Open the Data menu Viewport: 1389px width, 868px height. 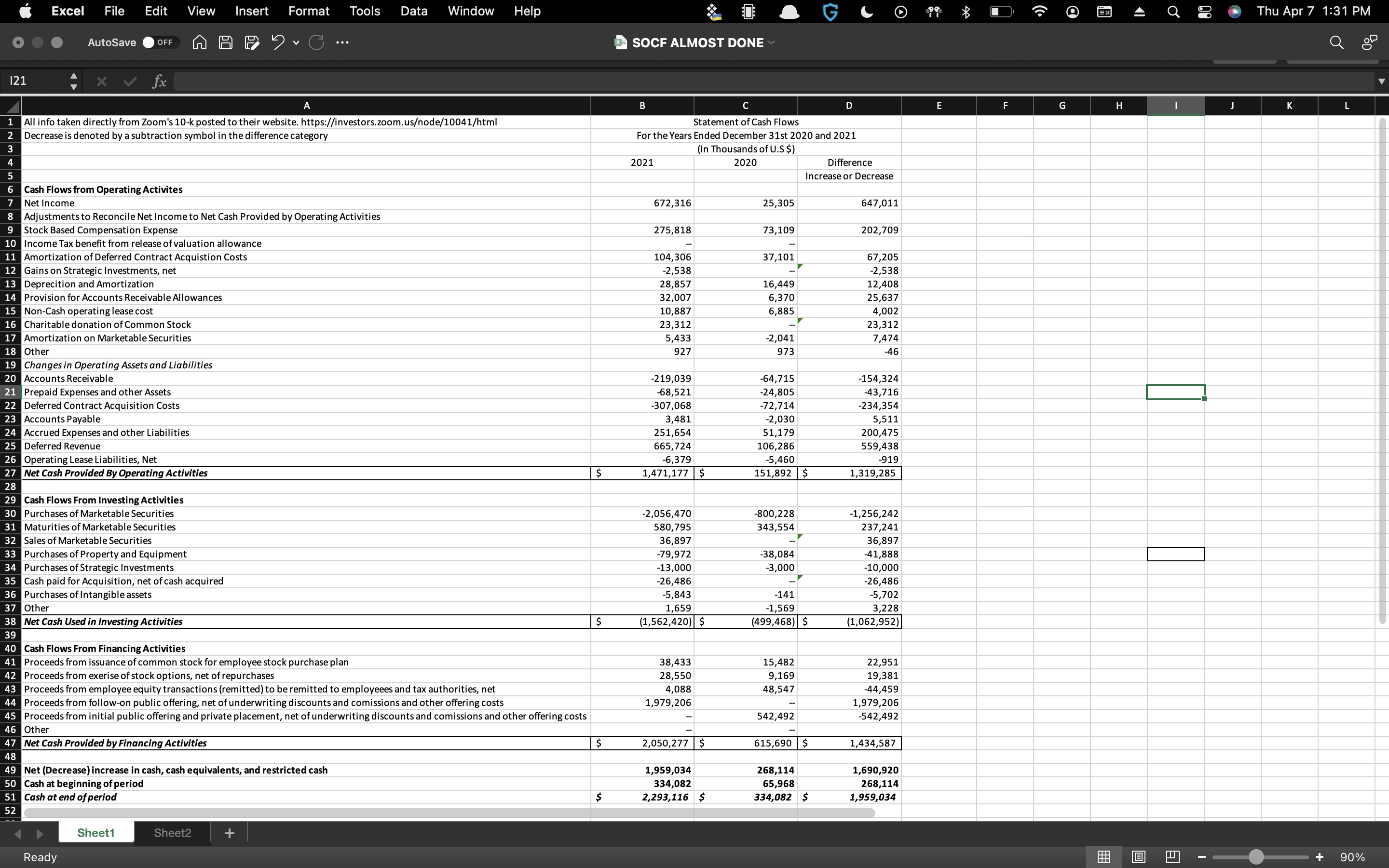click(413, 11)
